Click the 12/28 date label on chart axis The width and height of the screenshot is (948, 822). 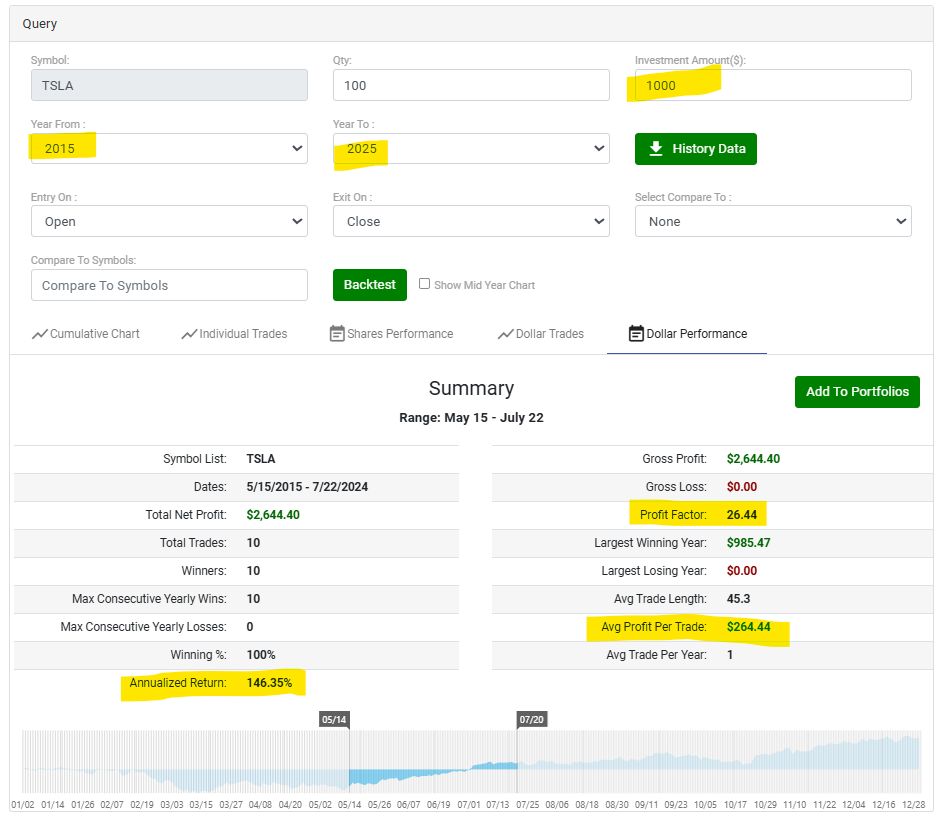pos(913,805)
